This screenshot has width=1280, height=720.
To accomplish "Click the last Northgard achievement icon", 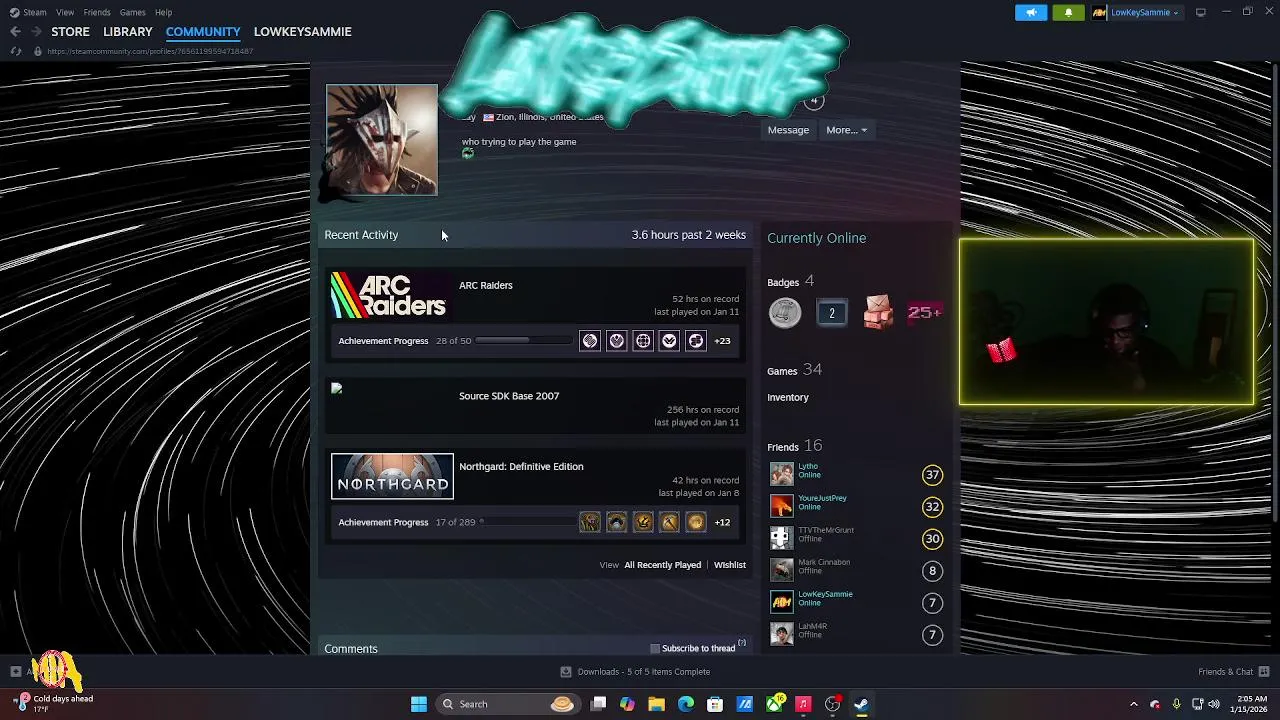I will click(696, 522).
